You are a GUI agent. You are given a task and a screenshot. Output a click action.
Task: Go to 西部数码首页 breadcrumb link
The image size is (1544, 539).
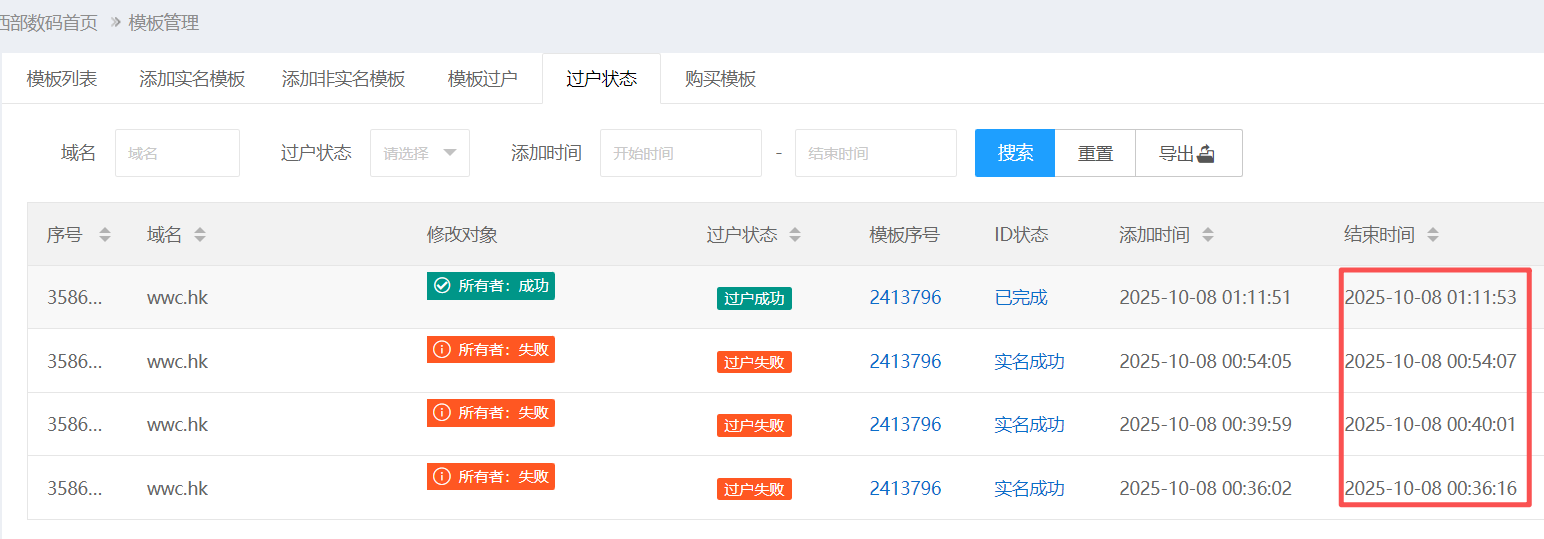(x=49, y=23)
